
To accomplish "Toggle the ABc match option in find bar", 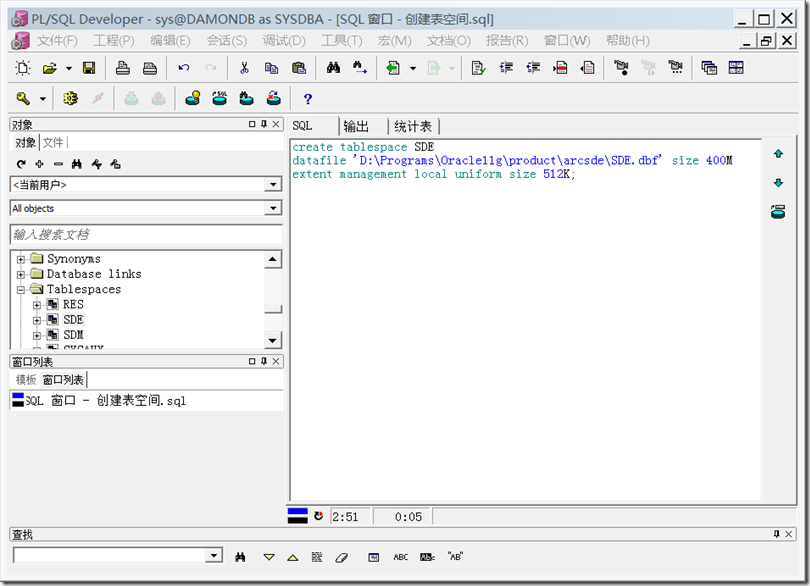I will (x=427, y=557).
